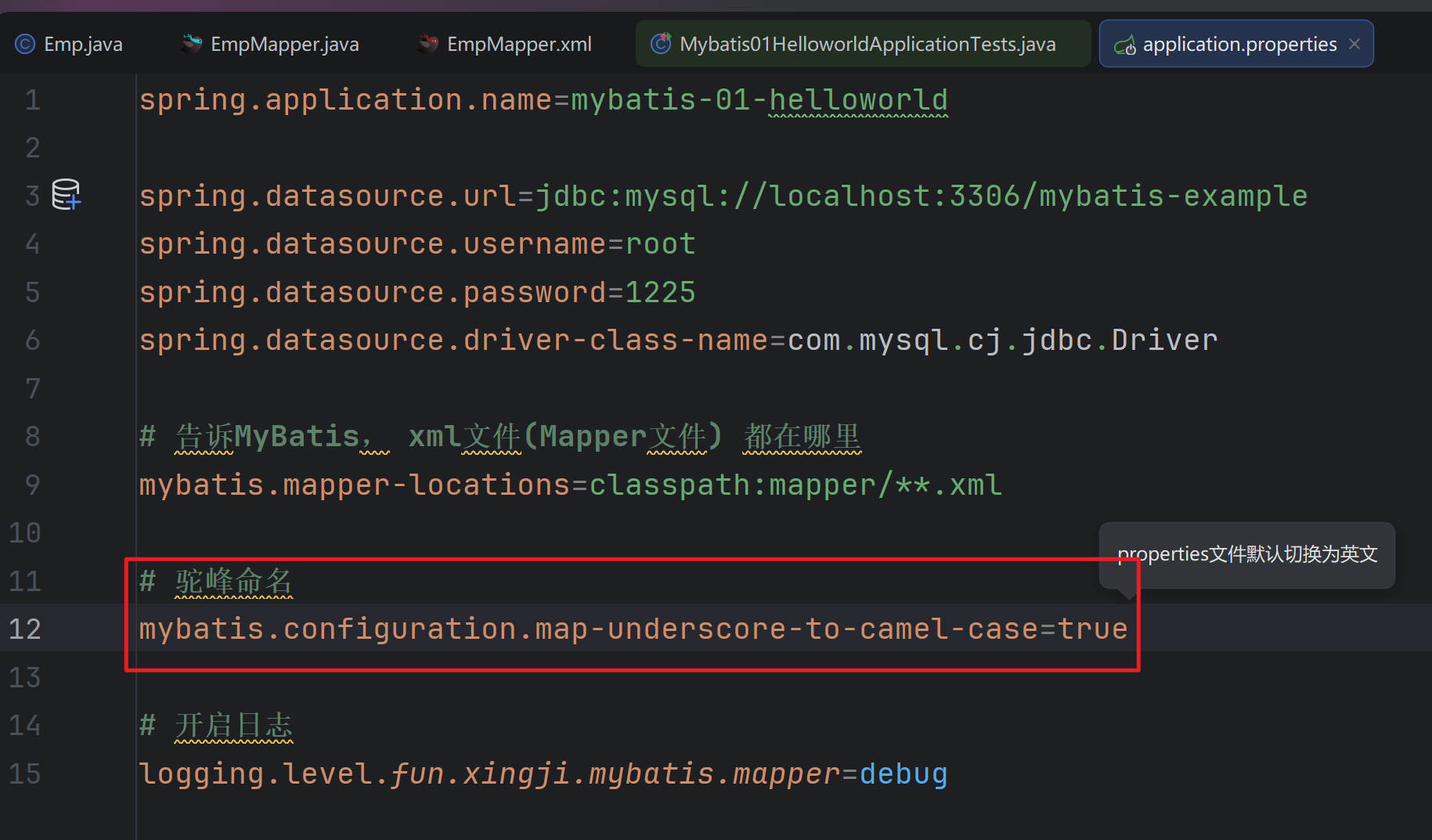Place cursor in the jdbc:mysql datasource URL value

point(920,196)
